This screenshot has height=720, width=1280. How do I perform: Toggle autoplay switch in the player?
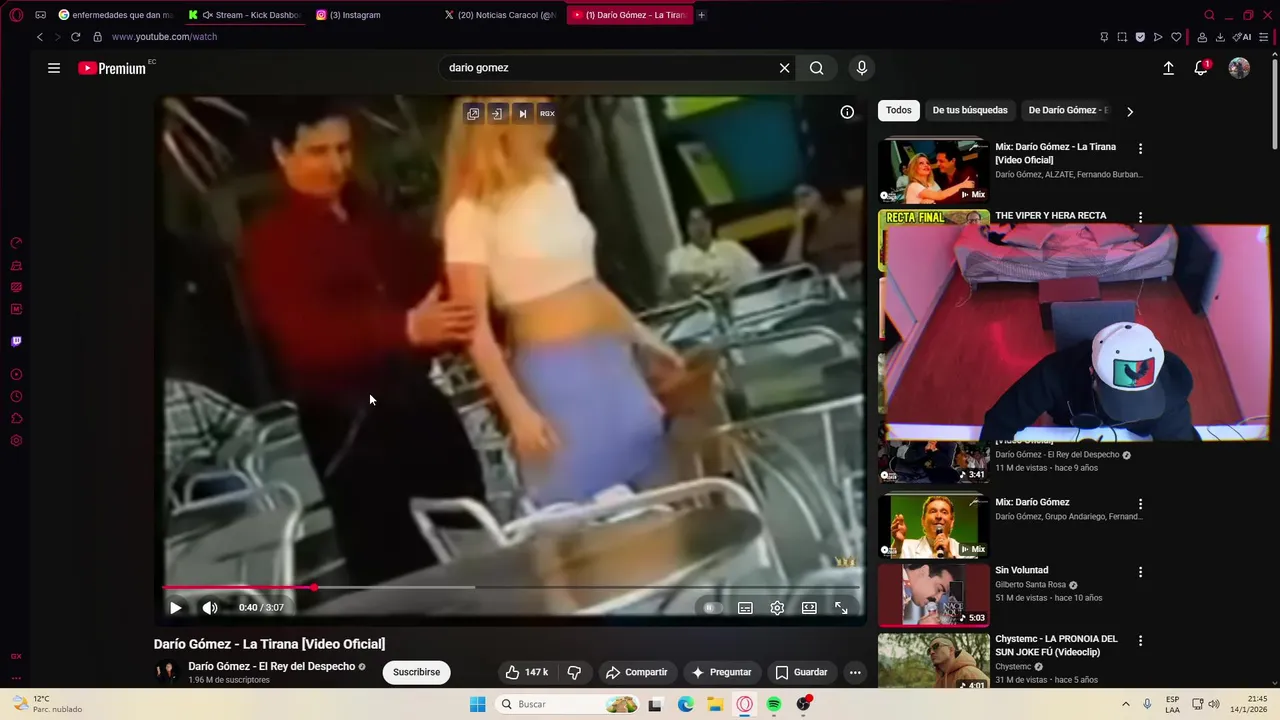(711, 607)
